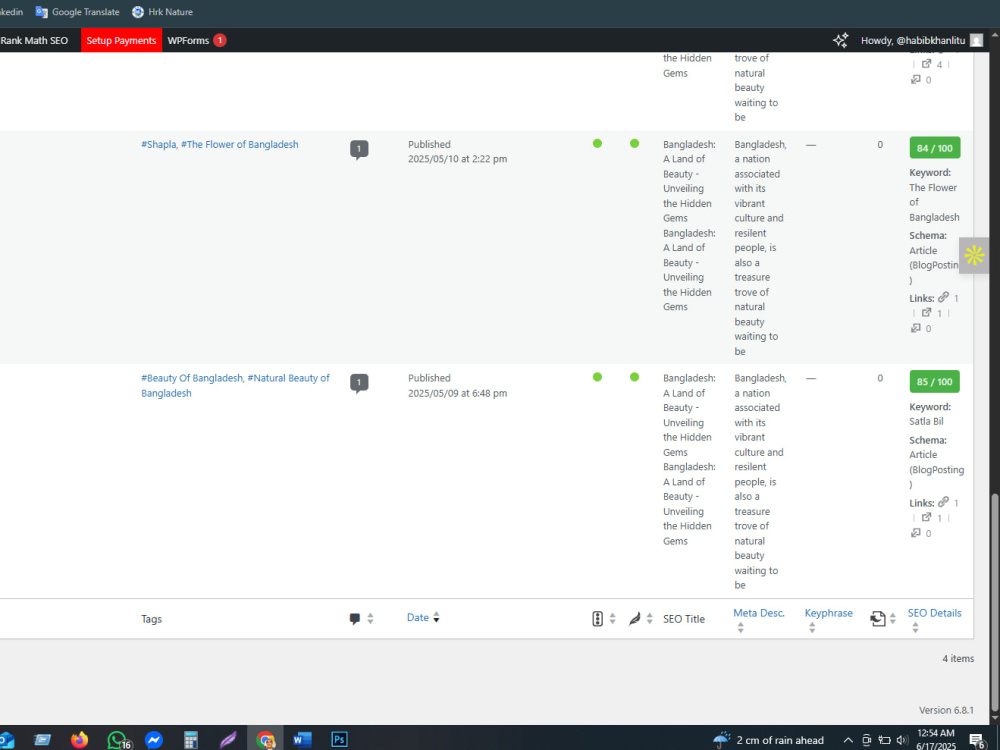This screenshot has height=750, width=1000.
Task: Click external links icon in Shapla row
Action: pos(927,312)
